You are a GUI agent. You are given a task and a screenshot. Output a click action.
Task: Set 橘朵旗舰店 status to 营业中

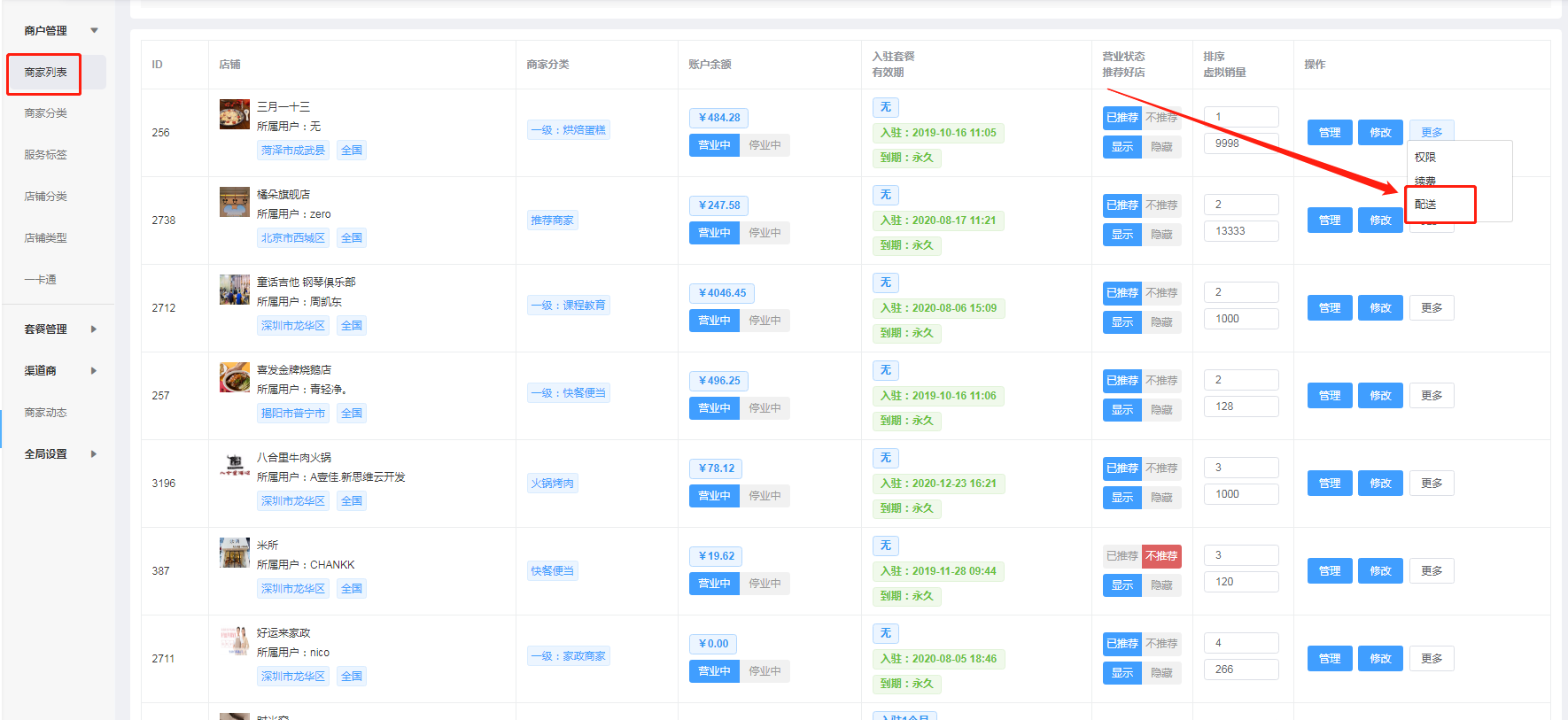tap(714, 233)
